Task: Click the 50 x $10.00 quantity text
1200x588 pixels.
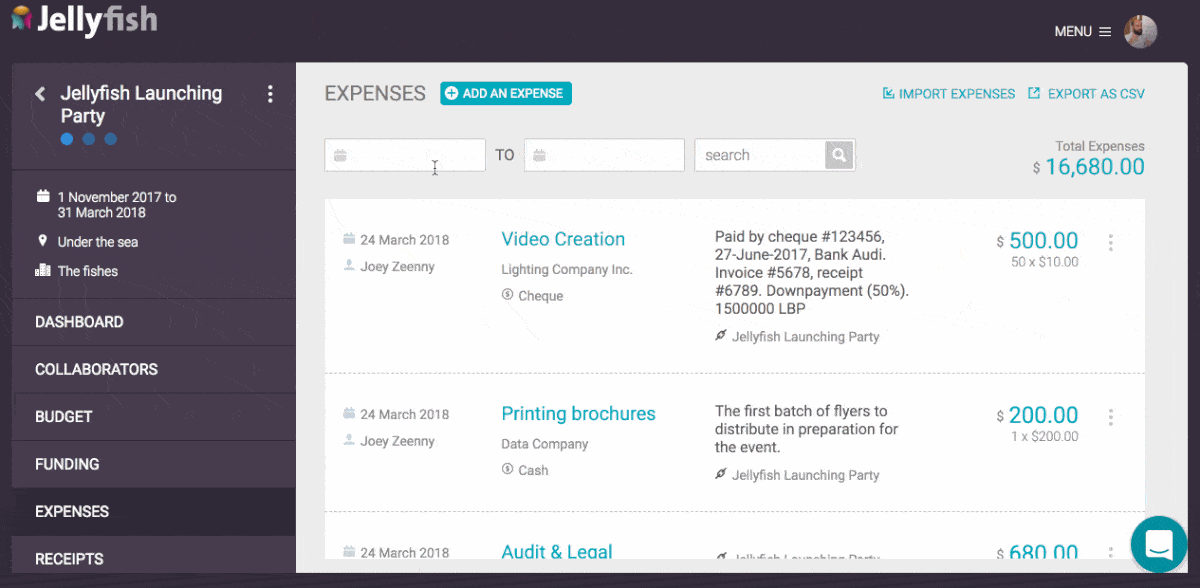Action: click(x=1045, y=262)
